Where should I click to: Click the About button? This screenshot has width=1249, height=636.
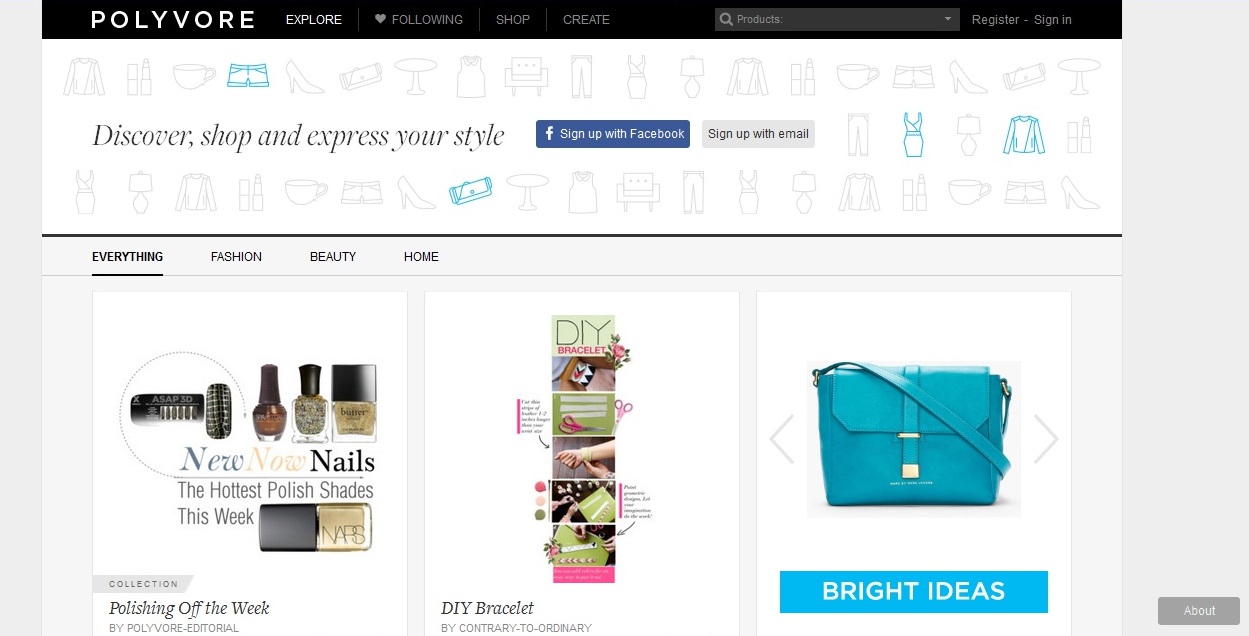click(x=1199, y=611)
